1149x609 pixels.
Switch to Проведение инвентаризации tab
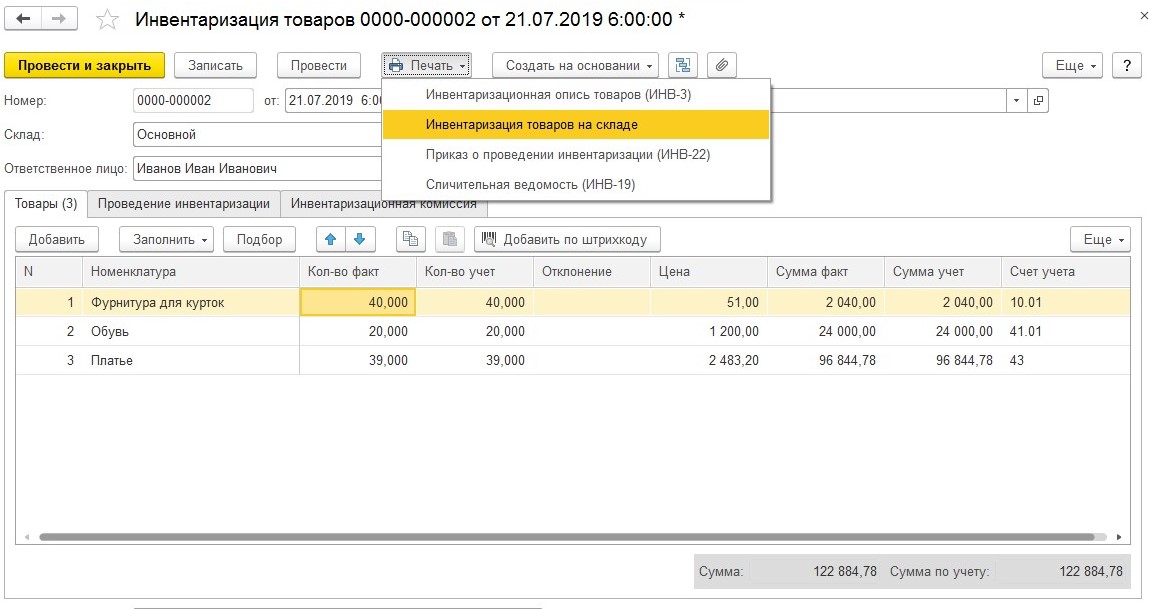(x=184, y=204)
